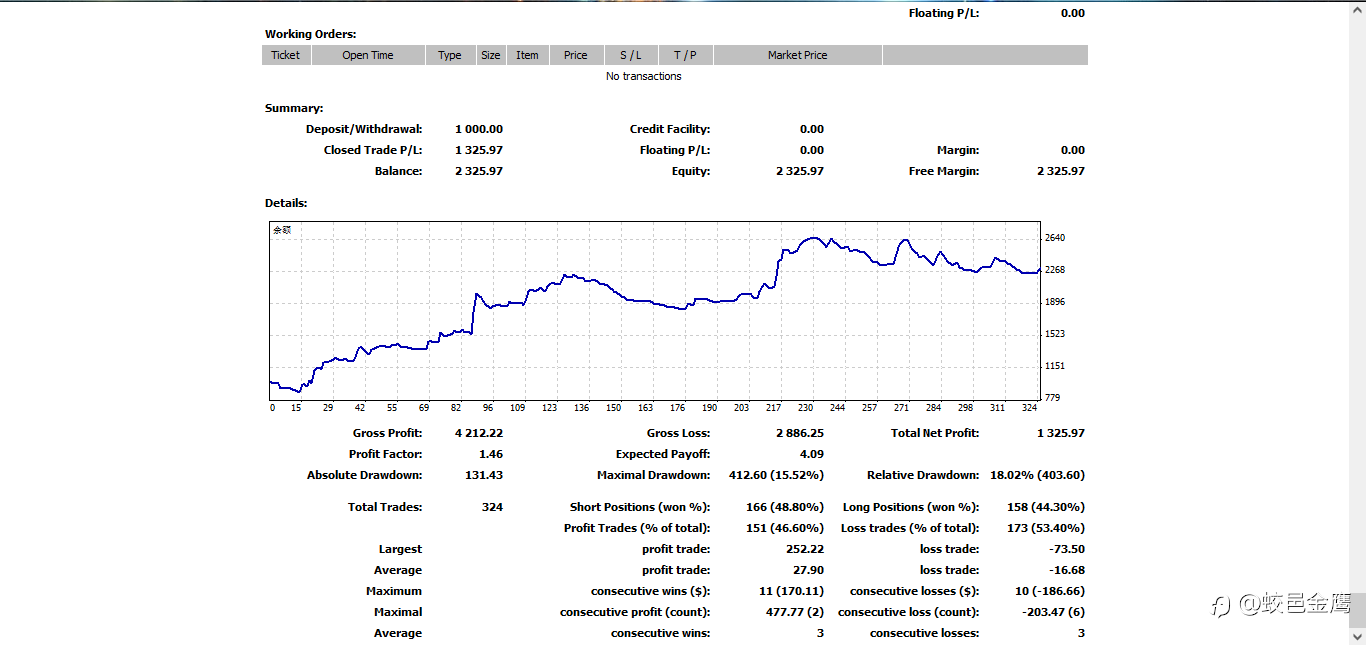Click the consecutive loss value -203.47 (6)
Image resolution: width=1366 pixels, height=645 pixels.
[x=1054, y=612]
